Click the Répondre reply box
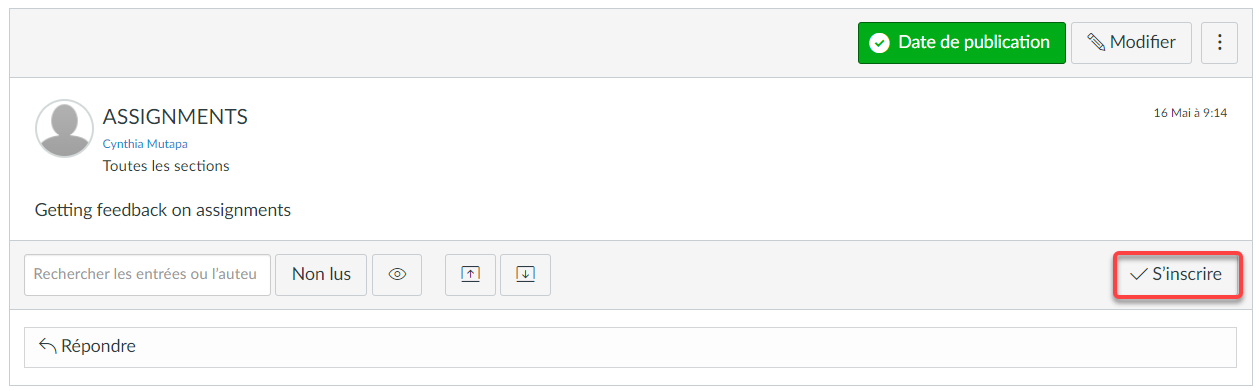Viewport: 1259px width, 391px height. coord(630,347)
